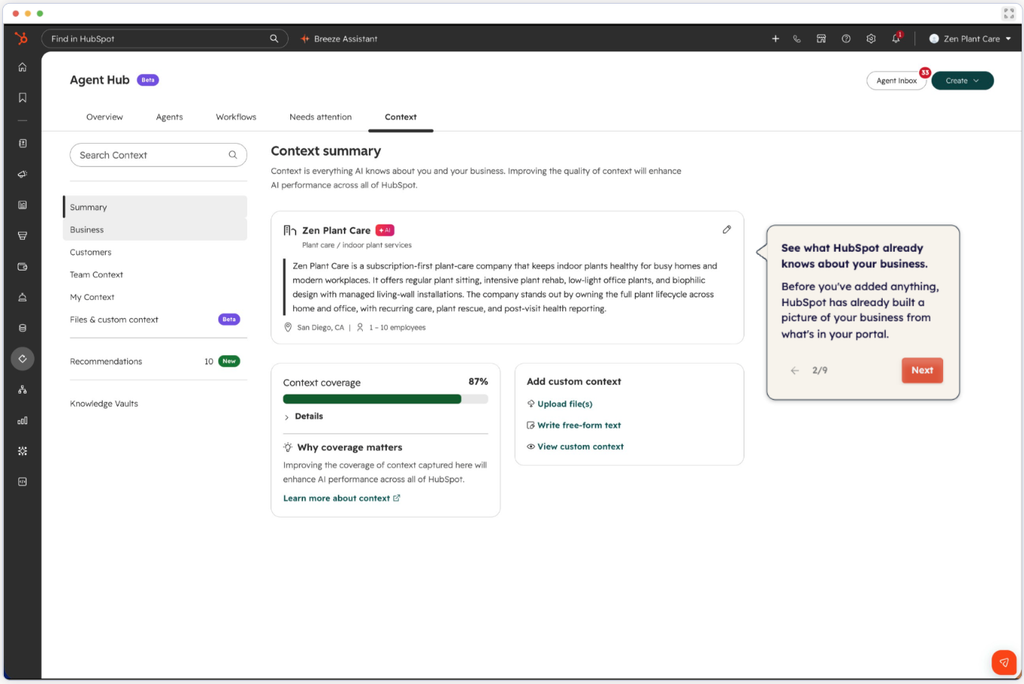The height and width of the screenshot is (684, 1024).
Task: Click the Next button in tour popup
Action: [x=921, y=370]
